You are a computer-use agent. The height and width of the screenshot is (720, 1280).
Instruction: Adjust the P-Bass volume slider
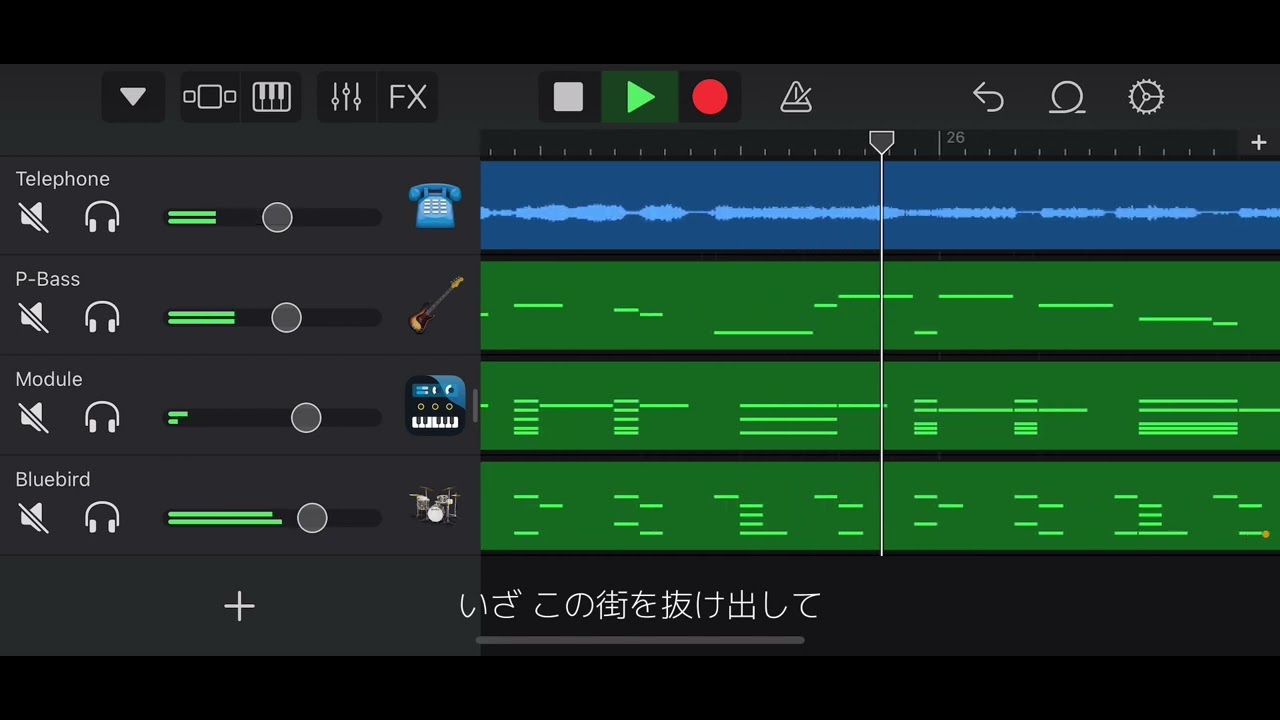tap(286, 317)
